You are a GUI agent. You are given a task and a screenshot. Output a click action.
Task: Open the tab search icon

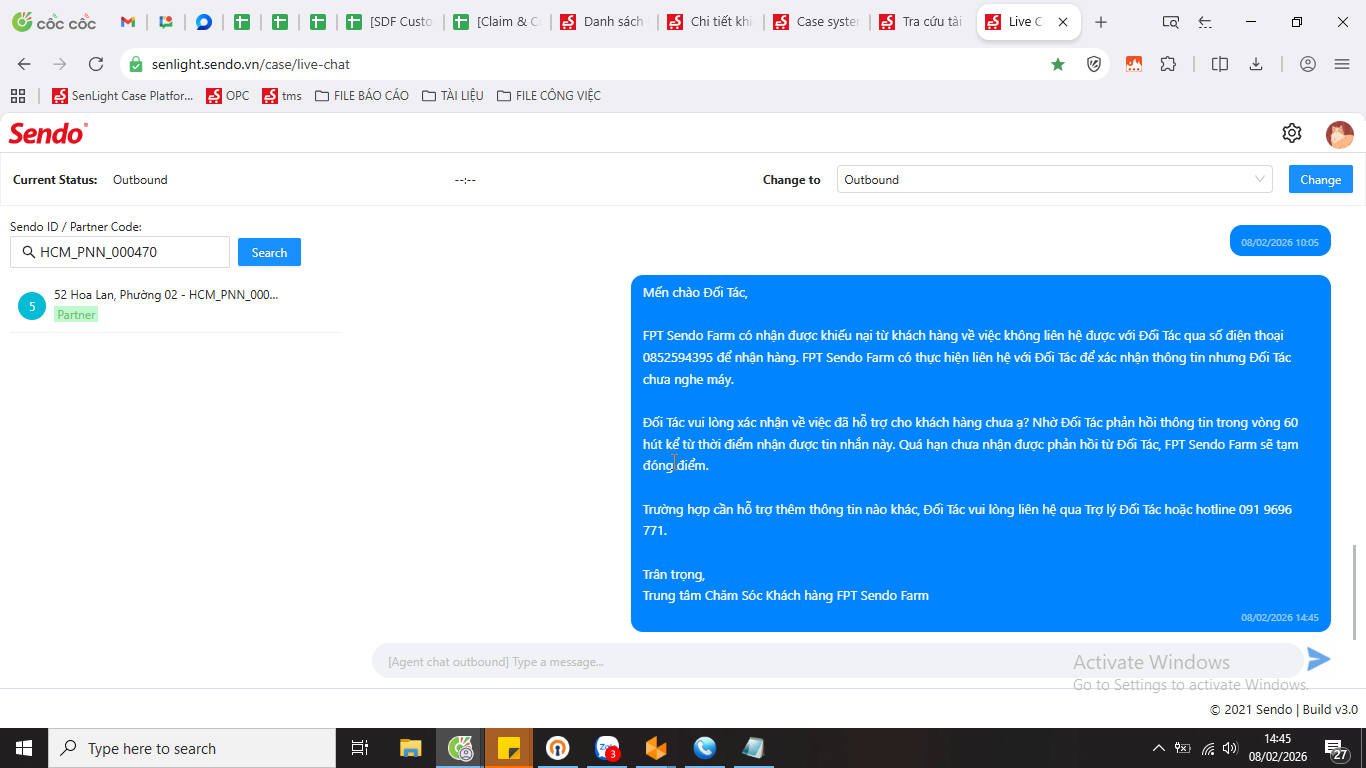[x=1170, y=22]
